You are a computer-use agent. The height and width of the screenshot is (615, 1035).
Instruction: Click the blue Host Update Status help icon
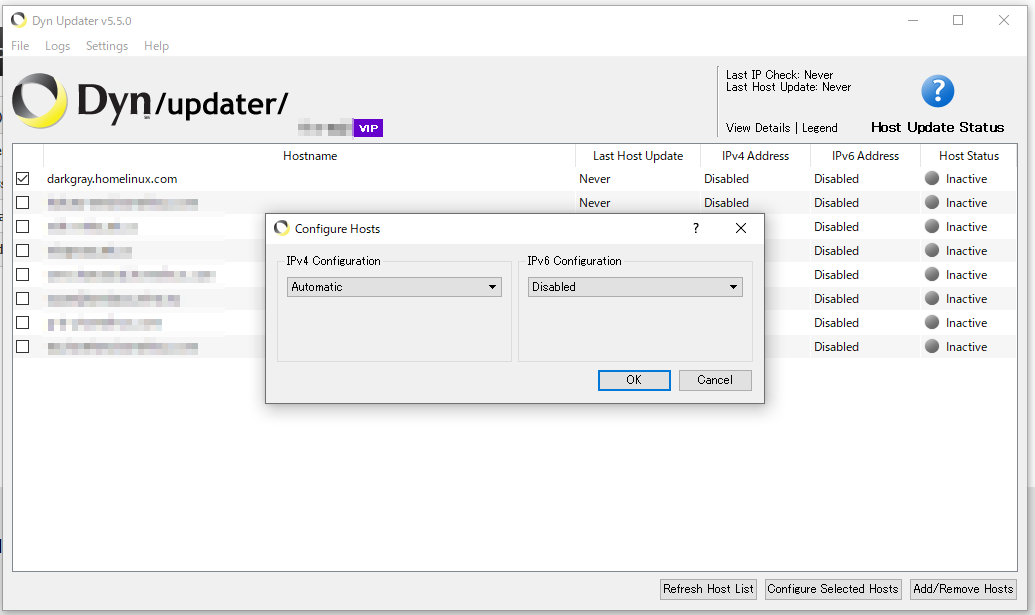pyautogui.click(x=937, y=91)
